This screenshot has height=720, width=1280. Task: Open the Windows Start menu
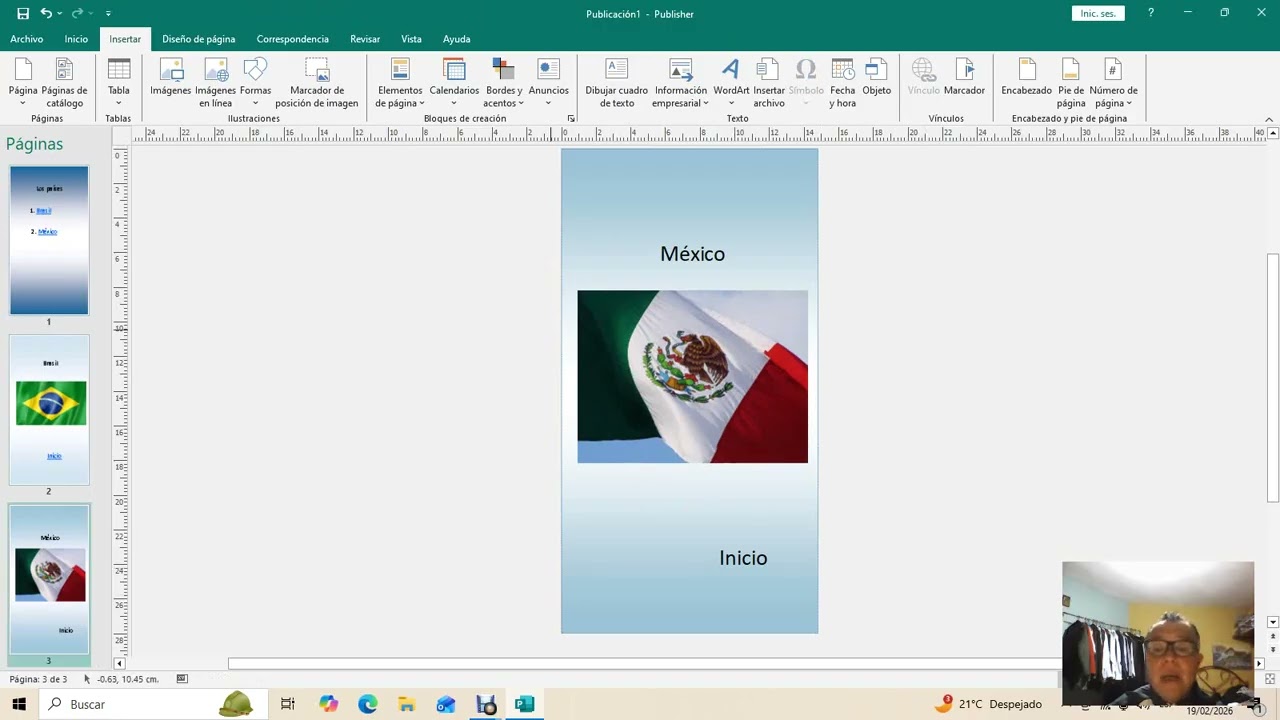click(18, 704)
